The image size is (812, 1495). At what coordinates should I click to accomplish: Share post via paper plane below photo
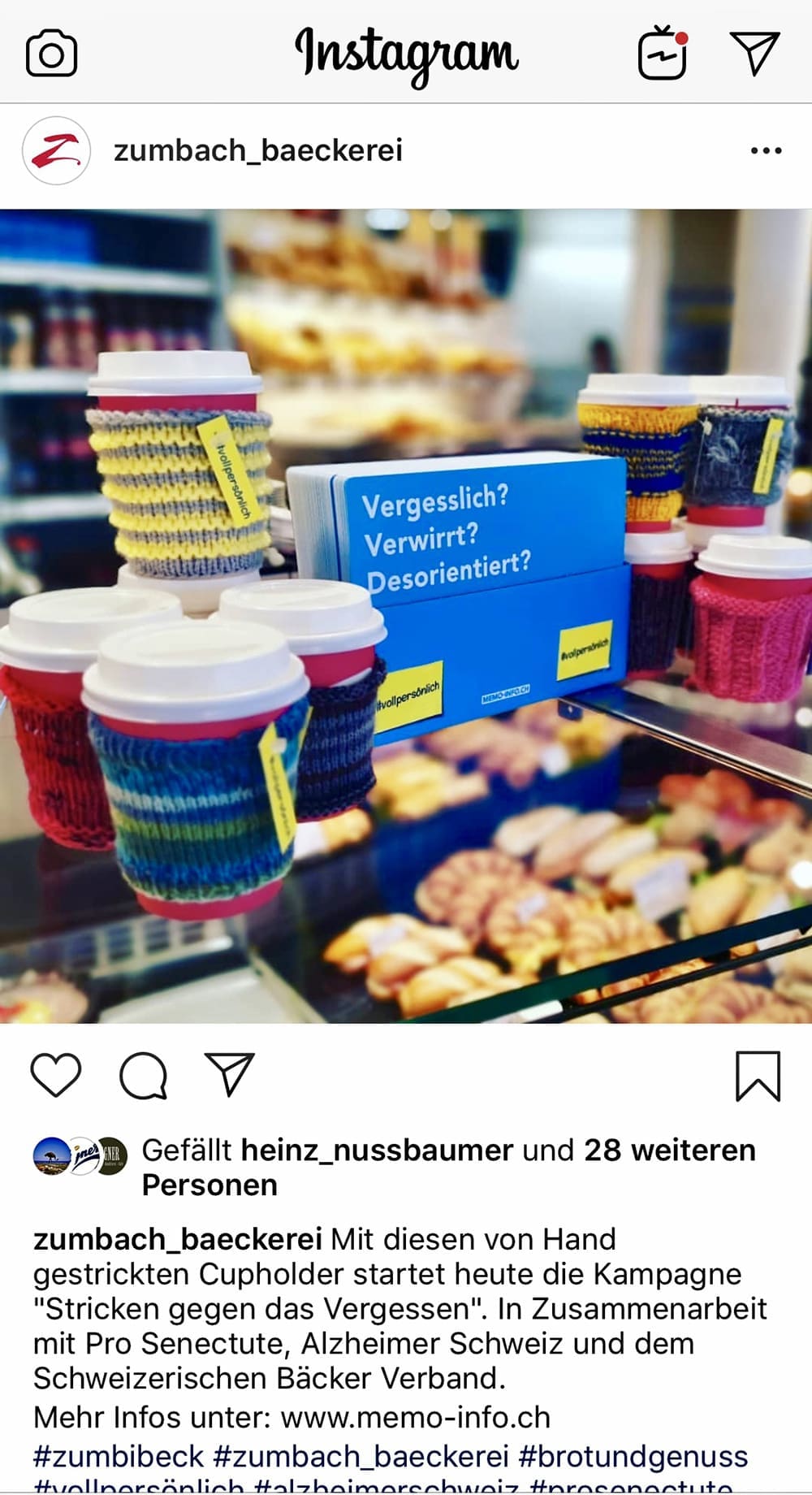click(x=230, y=1074)
